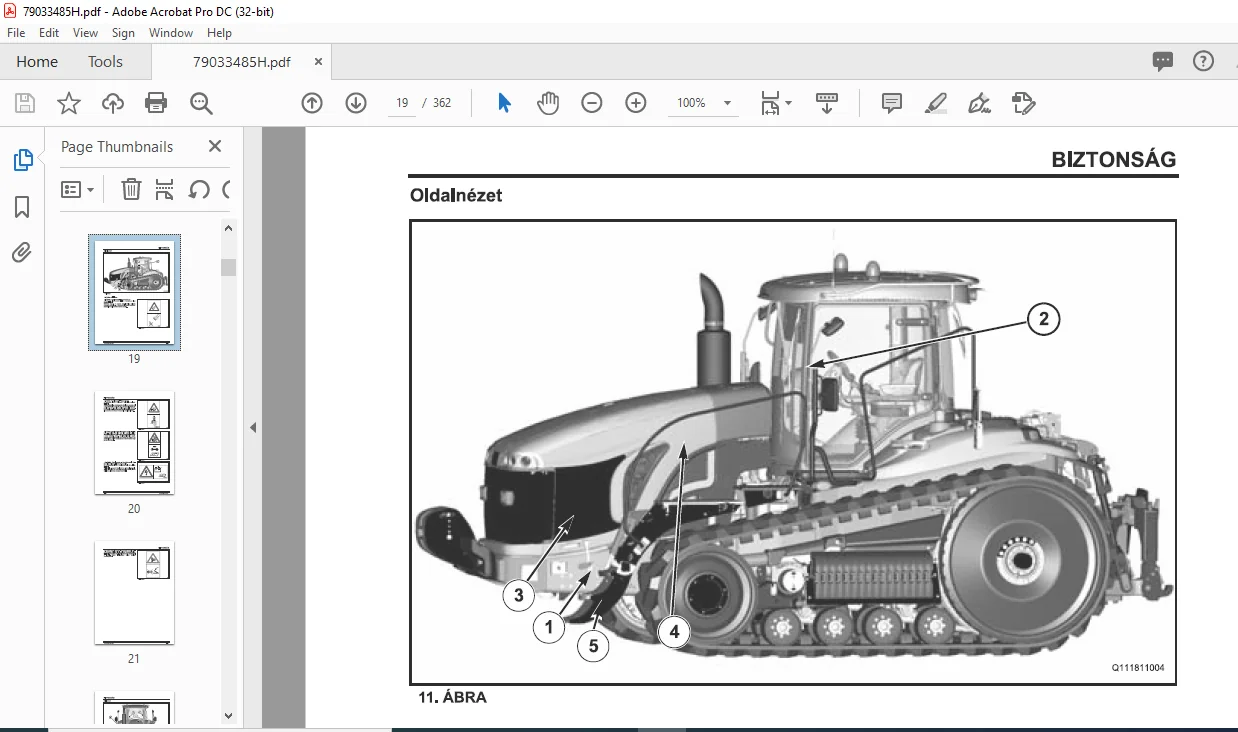
Task: Click the upload to cloud icon
Action: click(x=112, y=103)
